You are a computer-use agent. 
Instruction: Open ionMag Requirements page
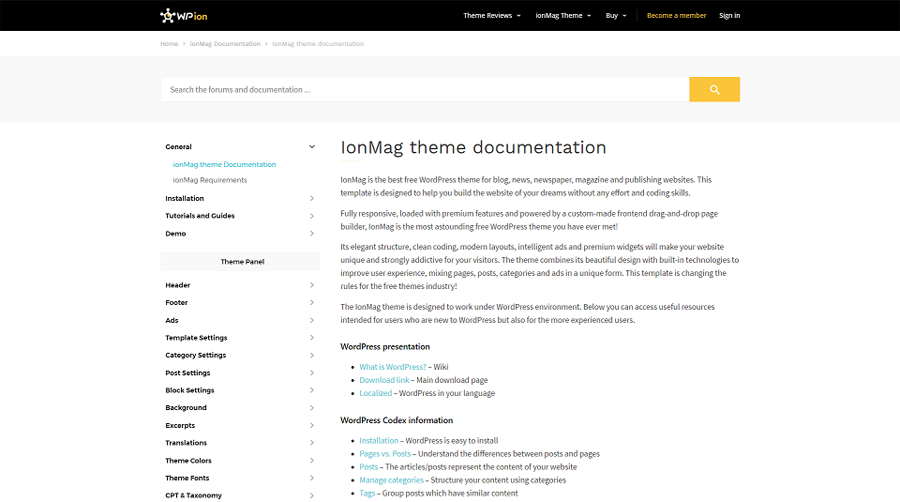210,180
